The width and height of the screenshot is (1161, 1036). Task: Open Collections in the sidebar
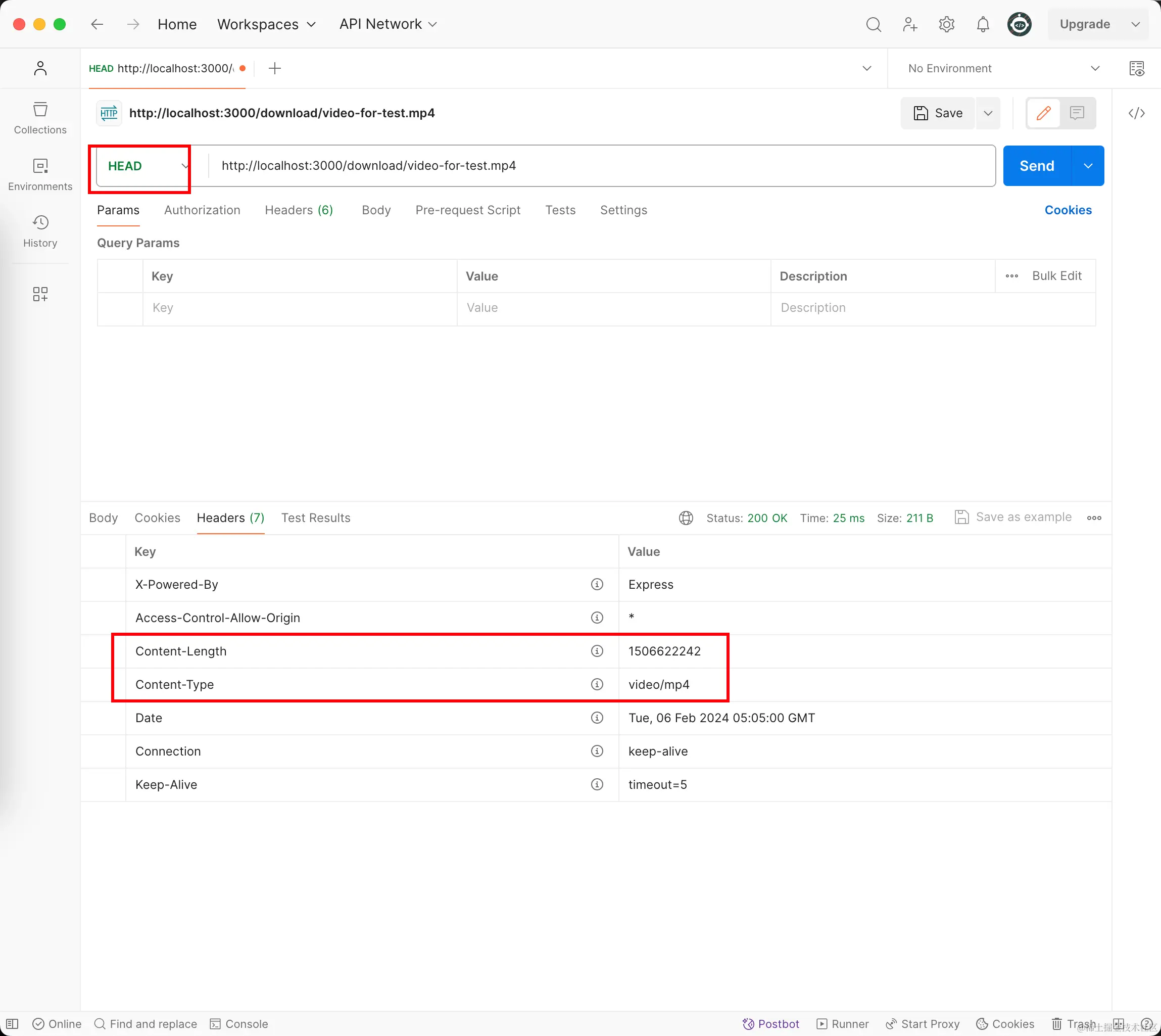point(40,118)
